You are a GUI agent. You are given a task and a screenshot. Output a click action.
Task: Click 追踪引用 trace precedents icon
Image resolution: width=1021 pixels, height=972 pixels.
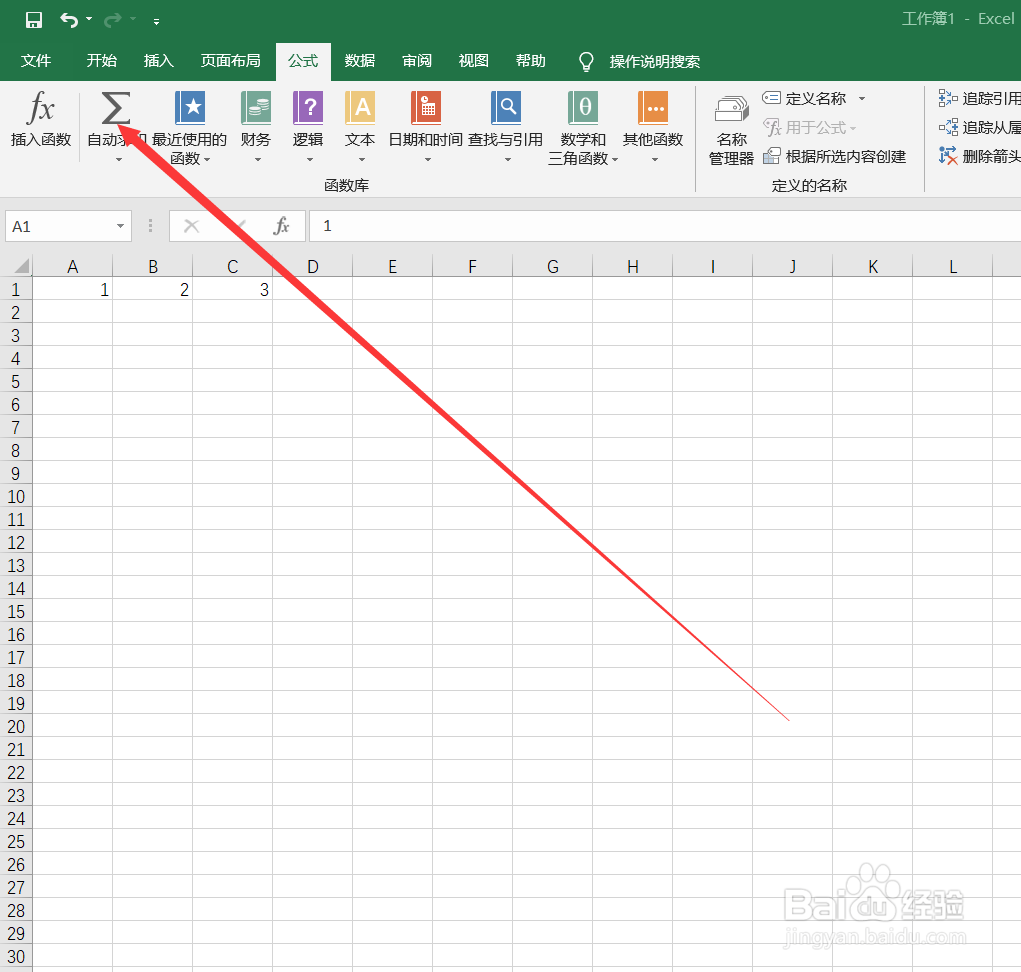947,98
